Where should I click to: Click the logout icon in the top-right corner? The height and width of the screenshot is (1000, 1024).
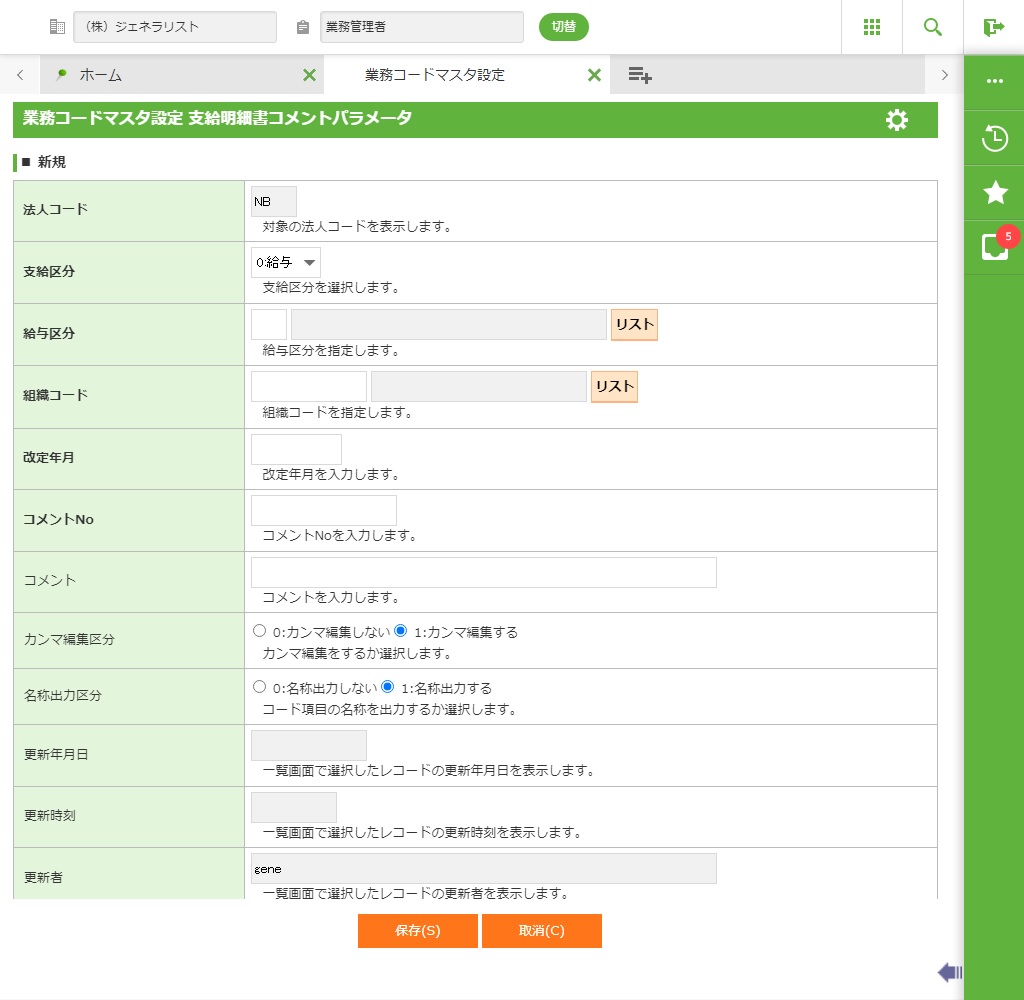point(993,27)
